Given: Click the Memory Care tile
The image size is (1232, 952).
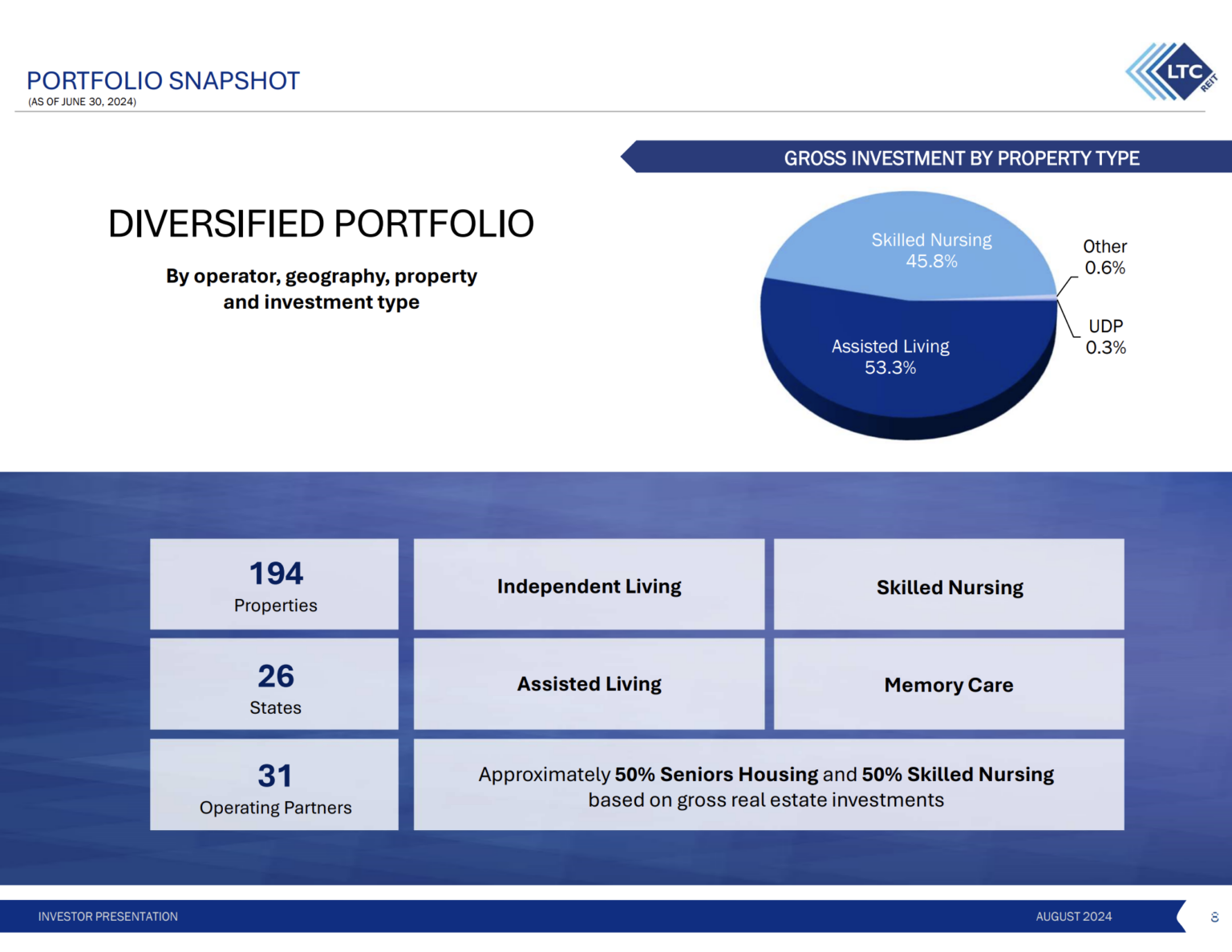Looking at the screenshot, I should tap(949, 684).
